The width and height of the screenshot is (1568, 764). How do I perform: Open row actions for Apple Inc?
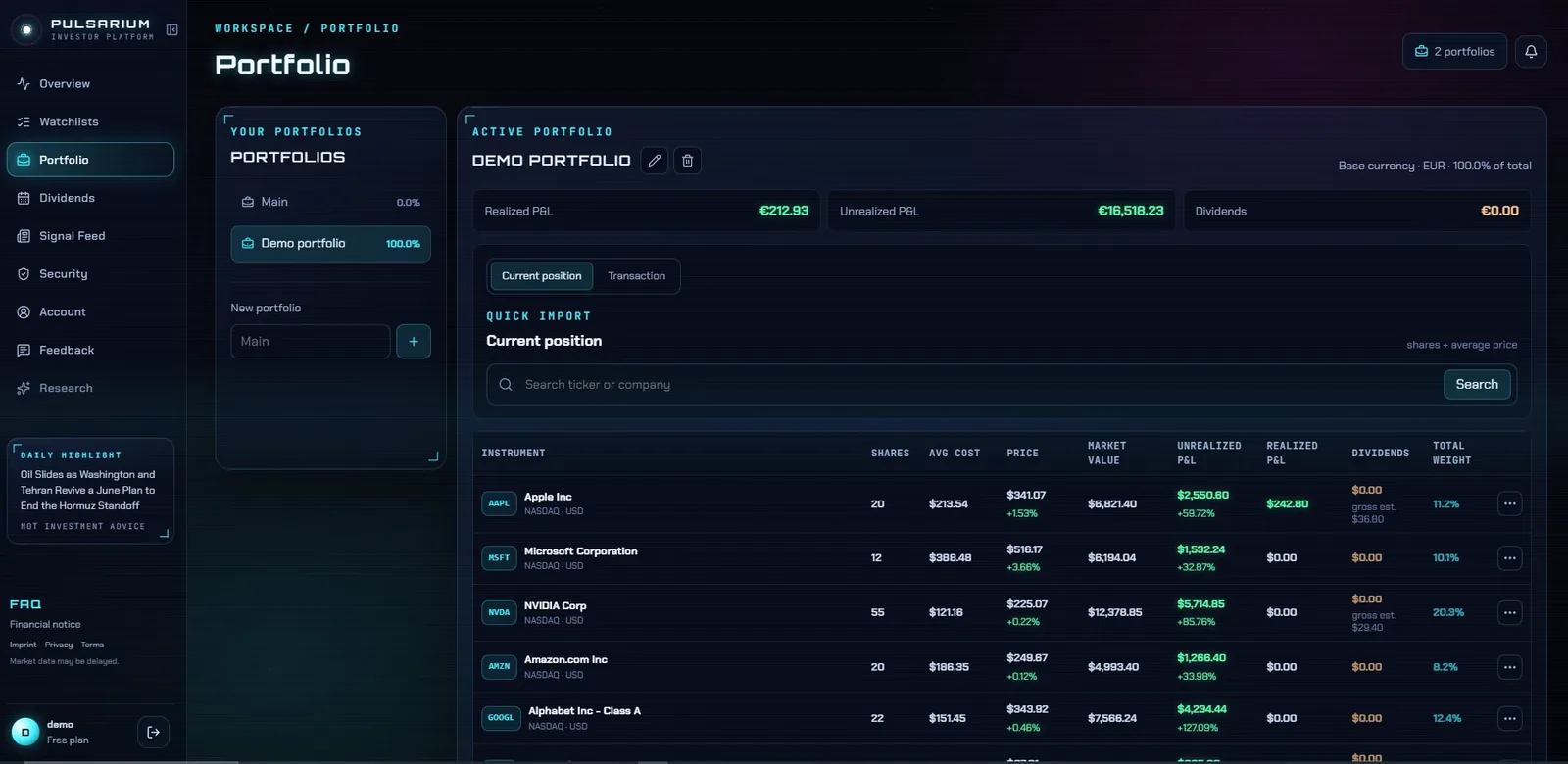(1509, 503)
